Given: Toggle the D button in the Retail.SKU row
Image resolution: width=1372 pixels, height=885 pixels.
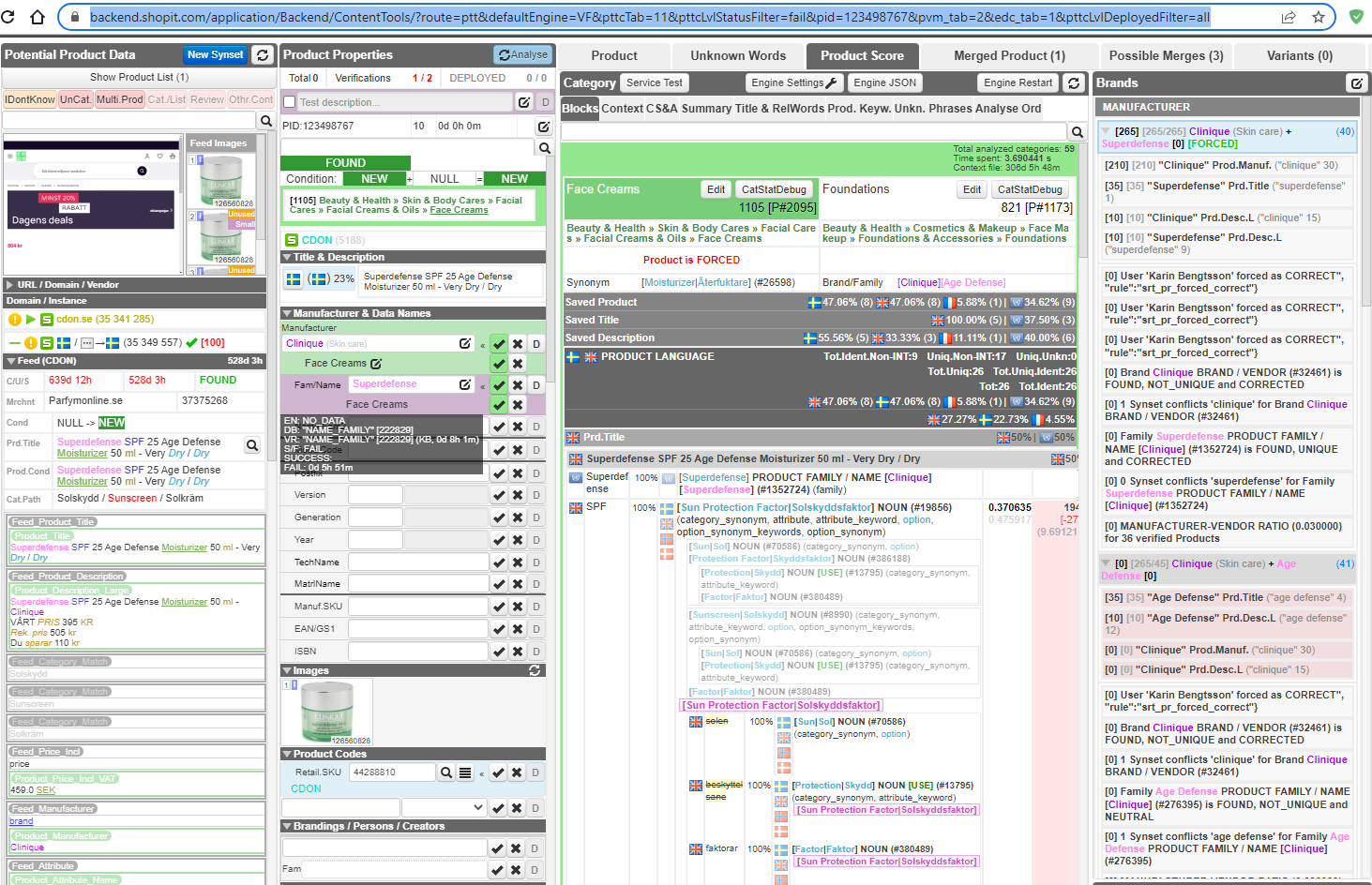Looking at the screenshot, I should point(536,772).
